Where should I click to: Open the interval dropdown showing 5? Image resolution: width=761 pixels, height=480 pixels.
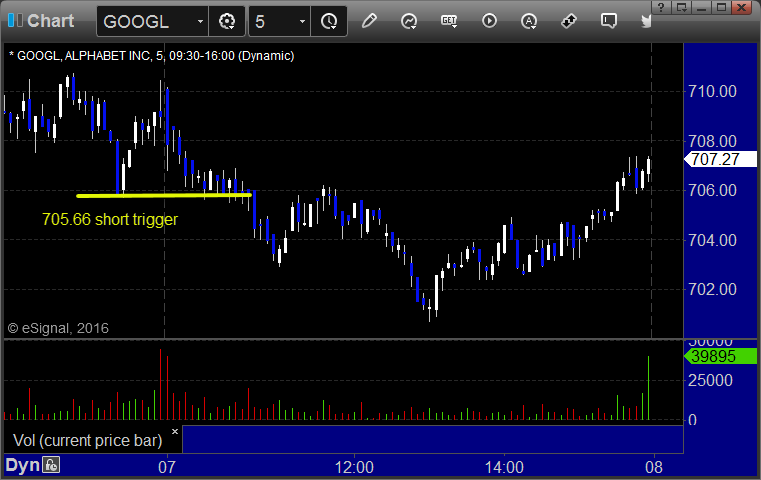[302, 21]
